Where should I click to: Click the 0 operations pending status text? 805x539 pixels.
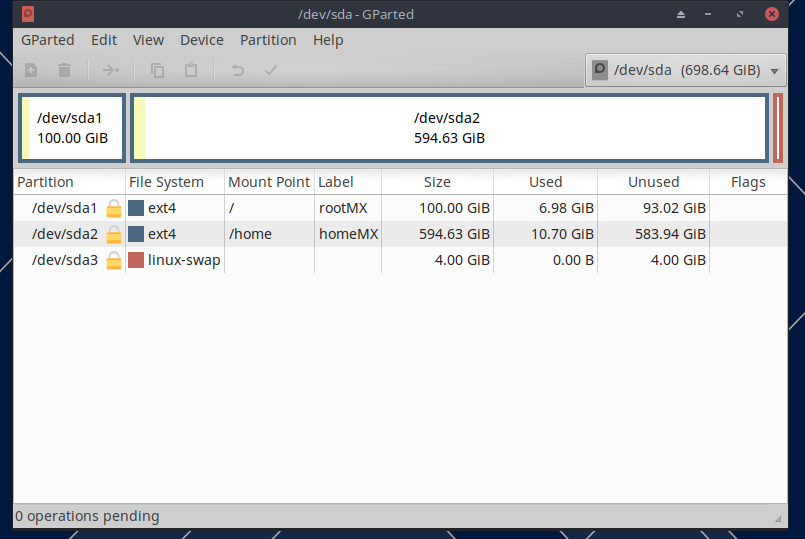(87, 516)
